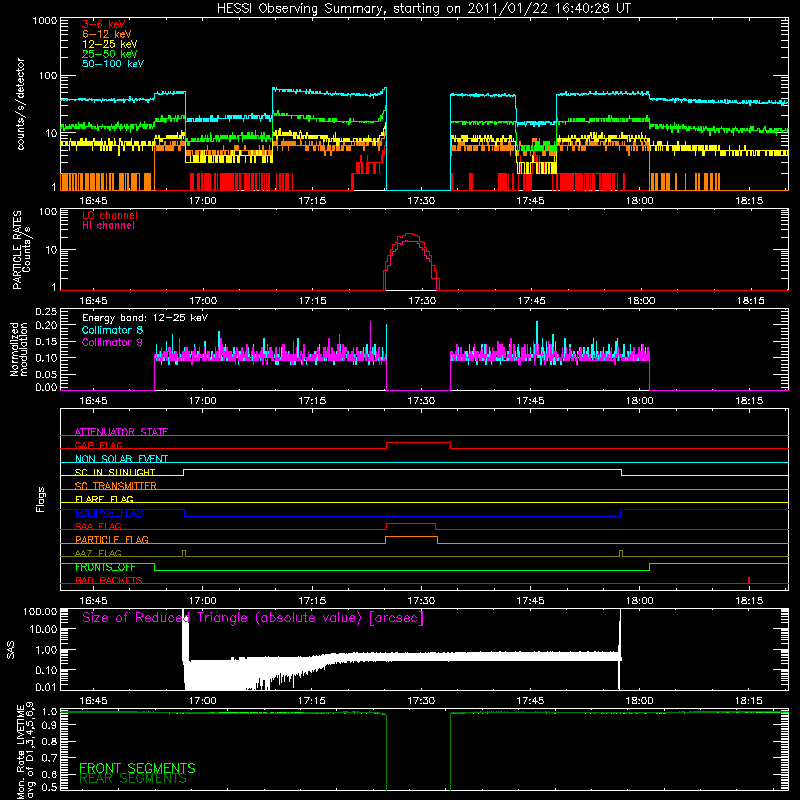Click the NON SOLAR EVENT flag label
The image size is (800, 800).
click(121, 459)
